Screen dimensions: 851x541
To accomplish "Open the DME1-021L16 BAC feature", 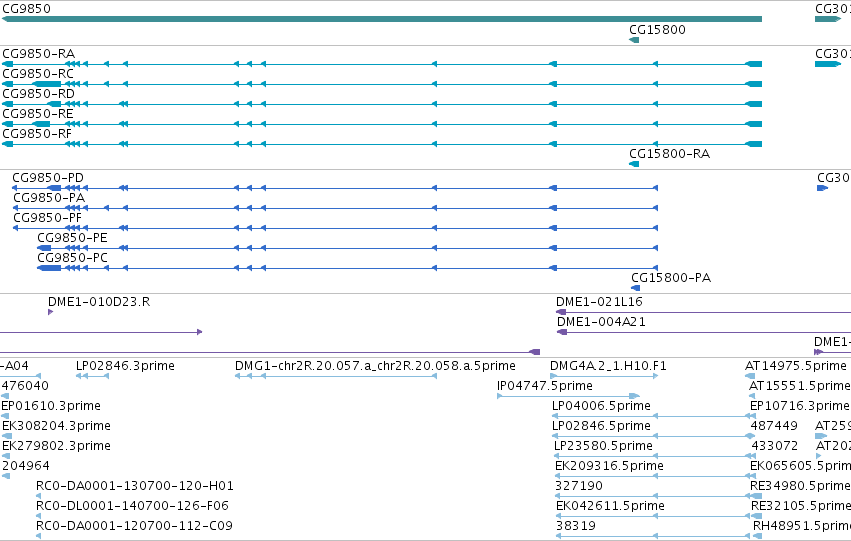I will tap(599, 302).
